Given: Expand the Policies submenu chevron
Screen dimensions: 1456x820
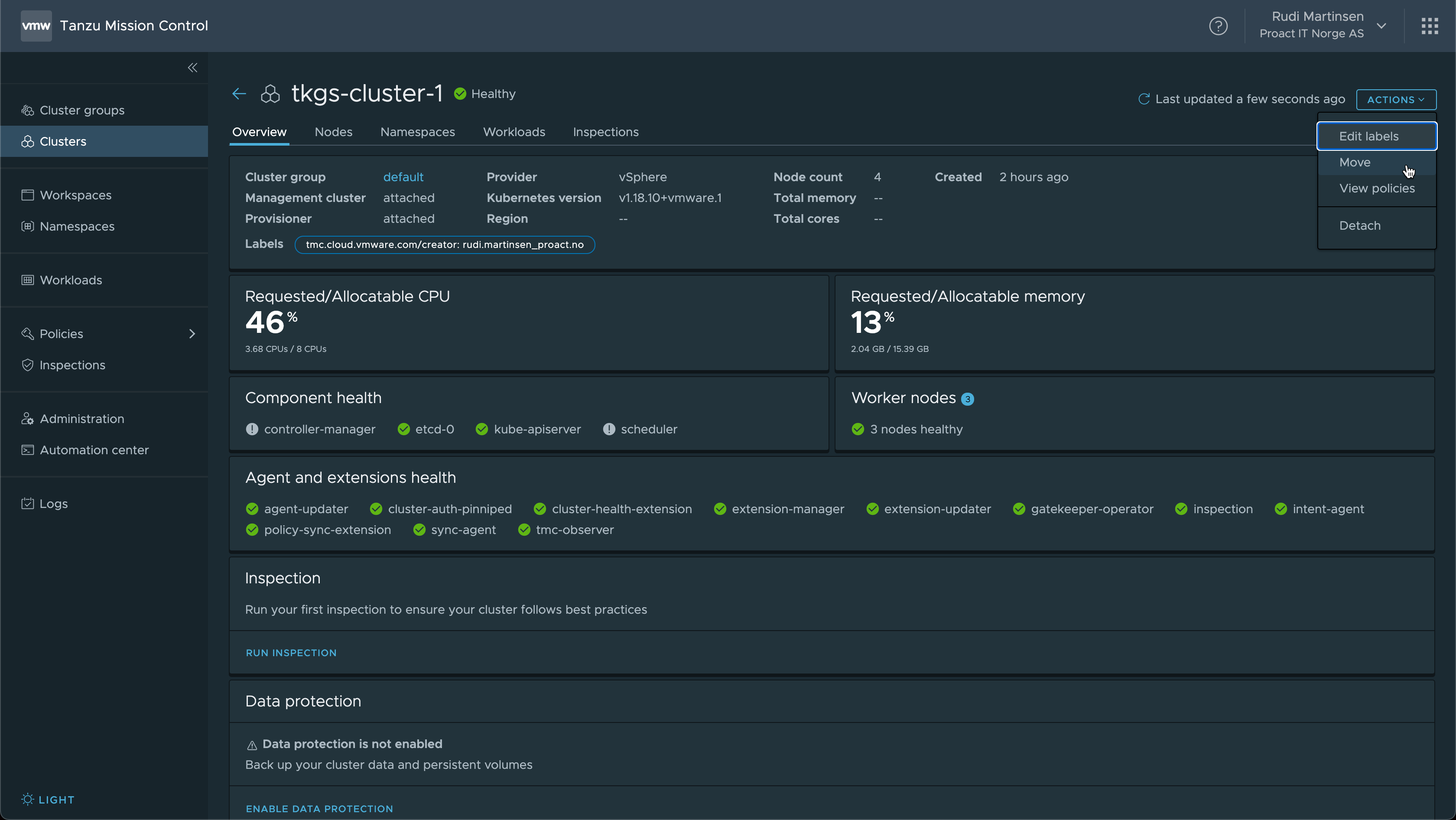Looking at the screenshot, I should click(x=192, y=334).
